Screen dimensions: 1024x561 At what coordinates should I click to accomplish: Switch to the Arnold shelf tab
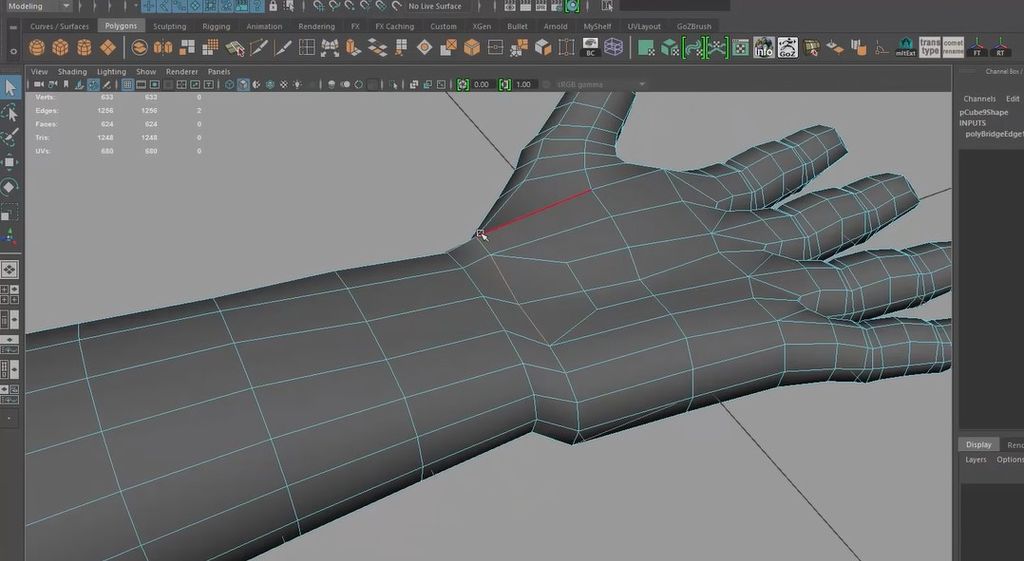click(x=555, y=27)
